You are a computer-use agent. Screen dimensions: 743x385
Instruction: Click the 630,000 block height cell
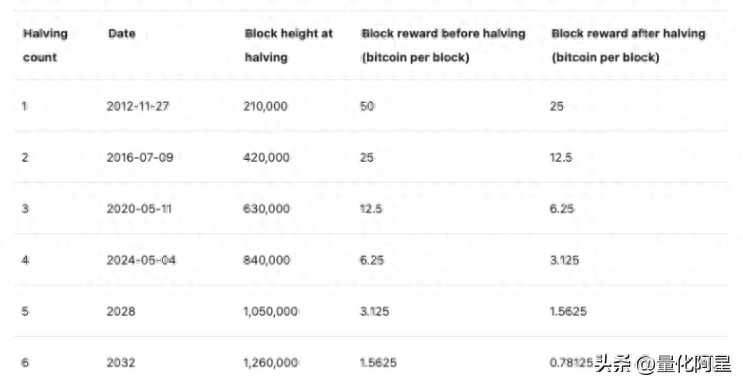(x=266, y=209)
